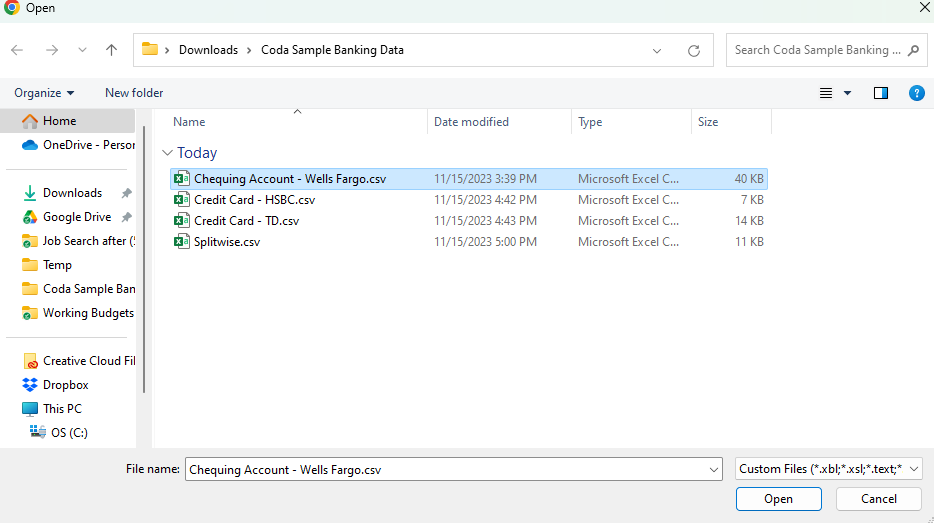Collapse the Today group chevron
This screenshot has width=934, height=523.
tap(167, 153)
